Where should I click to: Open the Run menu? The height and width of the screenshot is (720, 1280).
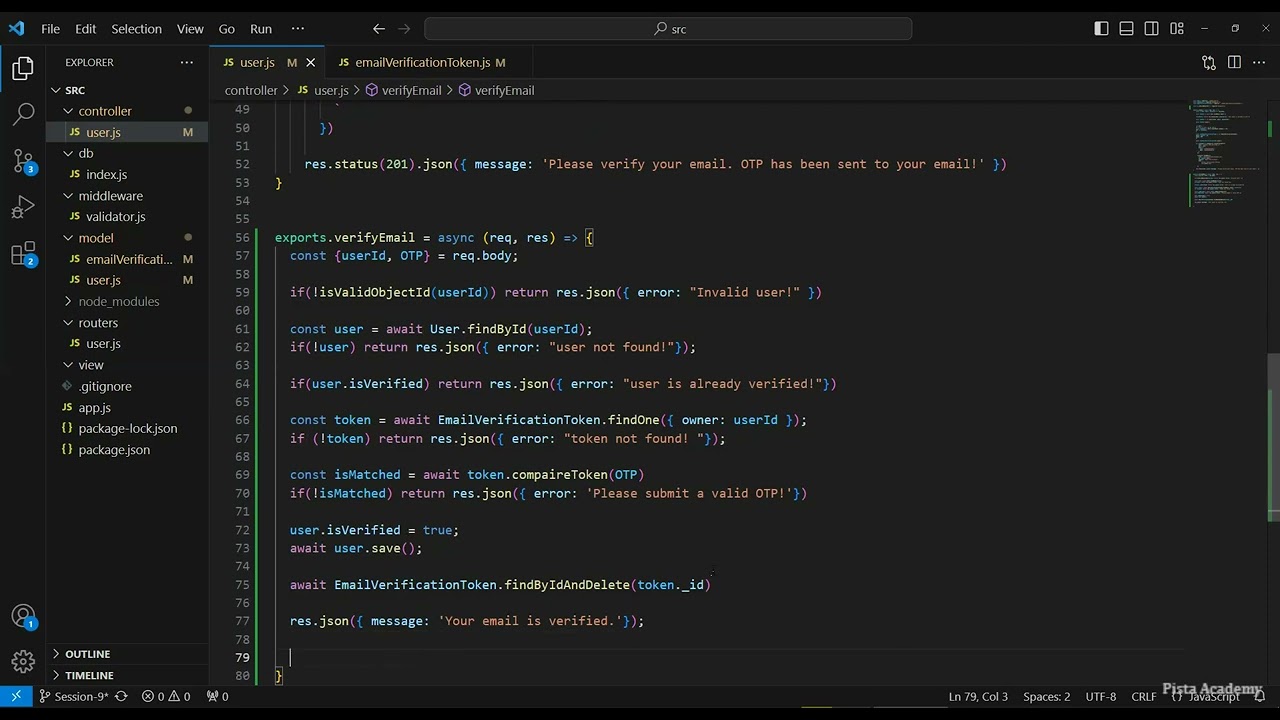coord(261,29)
